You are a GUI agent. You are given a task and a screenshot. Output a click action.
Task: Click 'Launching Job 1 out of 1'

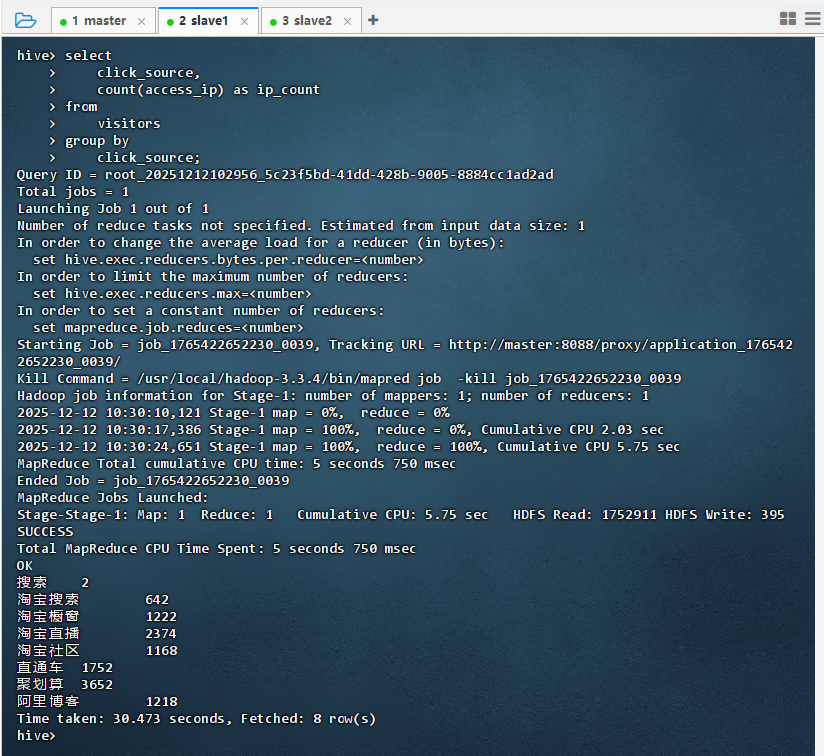click(x=113, y=209)
